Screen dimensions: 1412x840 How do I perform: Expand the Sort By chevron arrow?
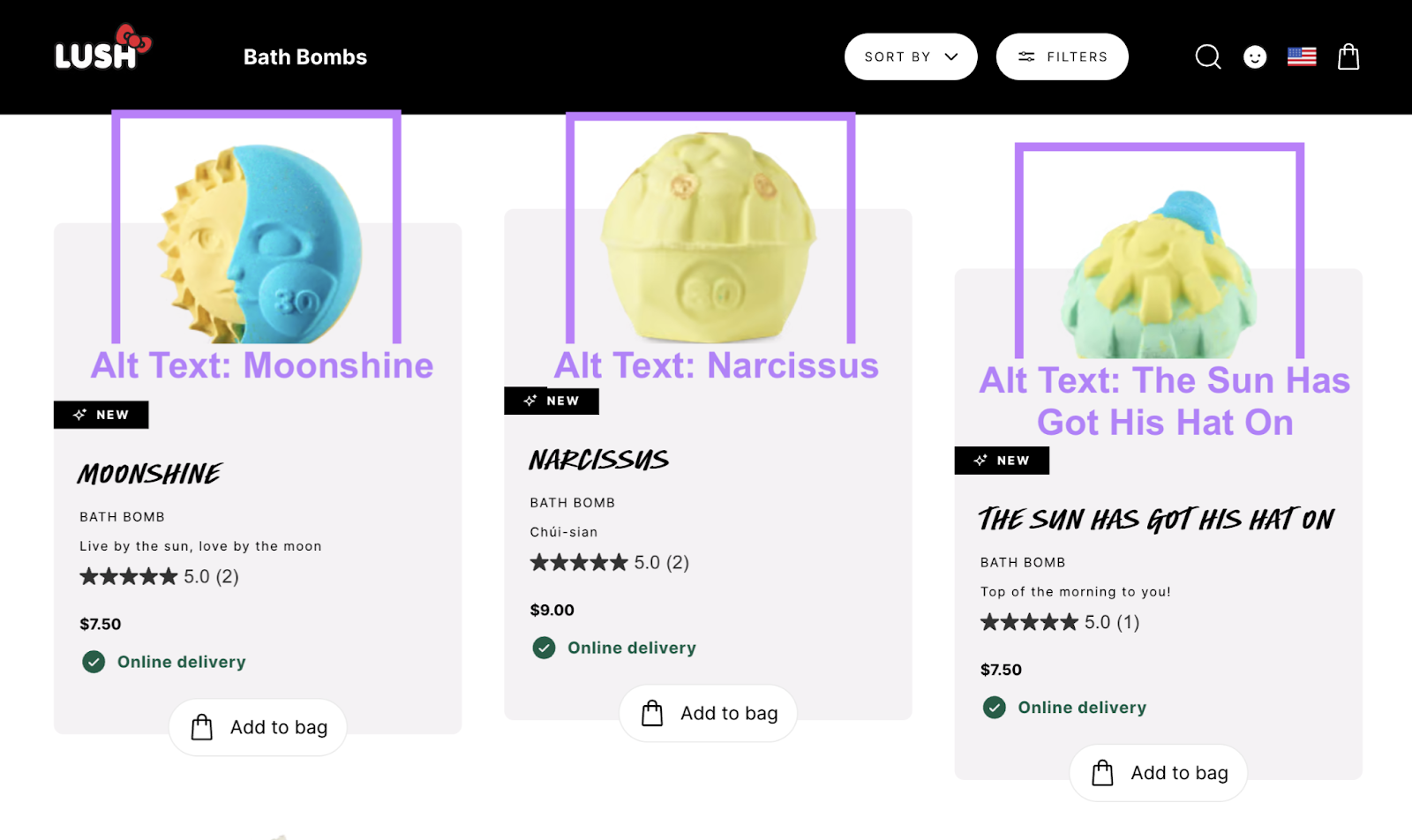pos(952,56)
